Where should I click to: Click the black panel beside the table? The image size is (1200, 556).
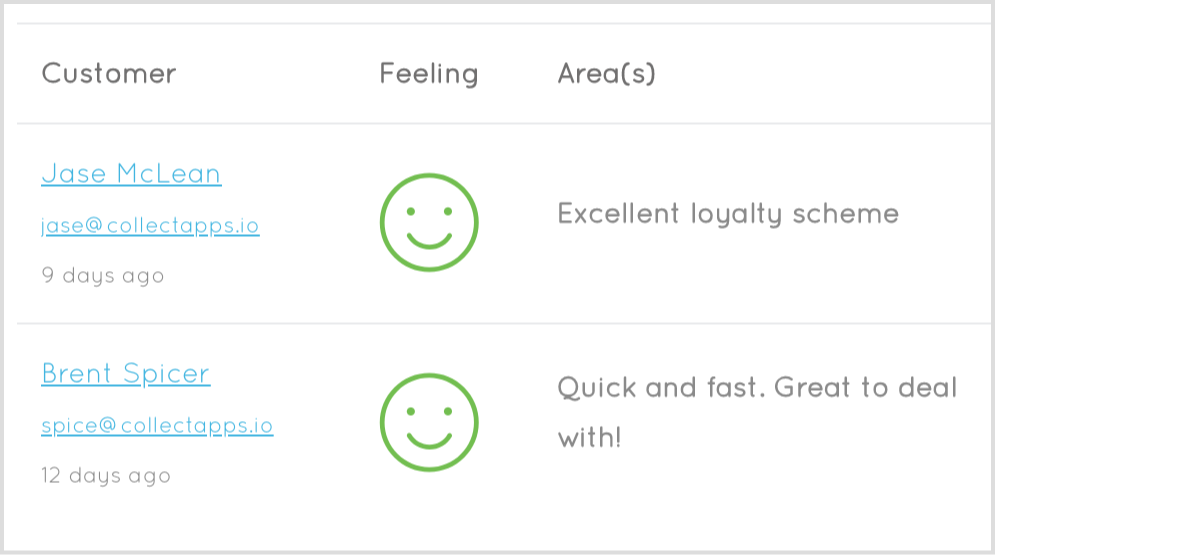[1097, 278]
